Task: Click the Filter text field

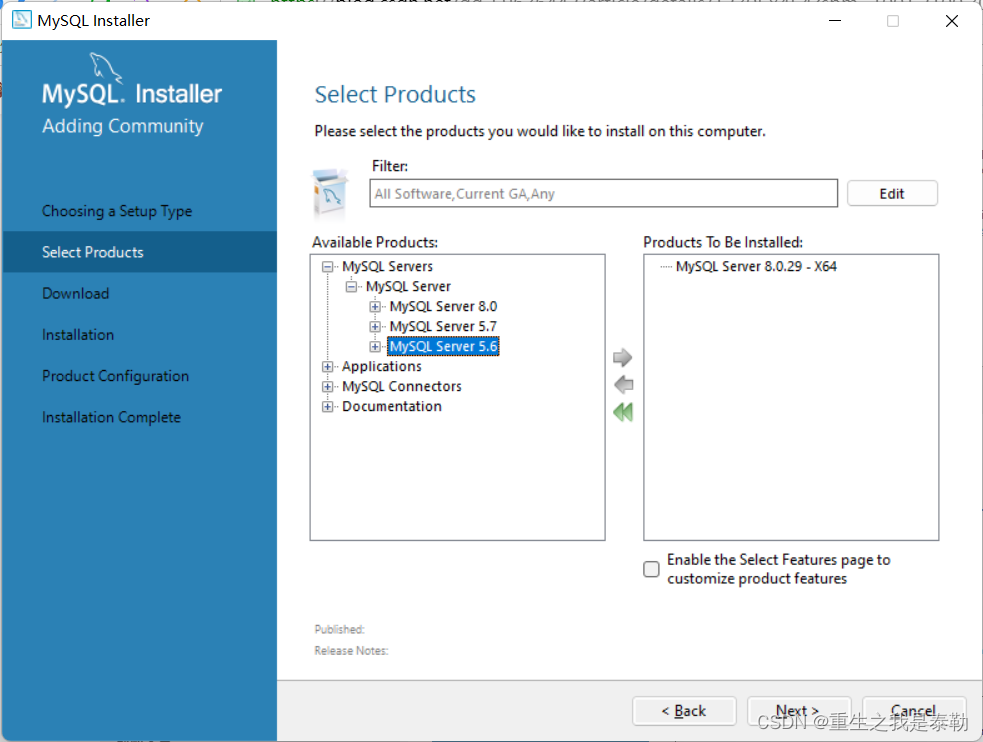Action: coord(603,194)
